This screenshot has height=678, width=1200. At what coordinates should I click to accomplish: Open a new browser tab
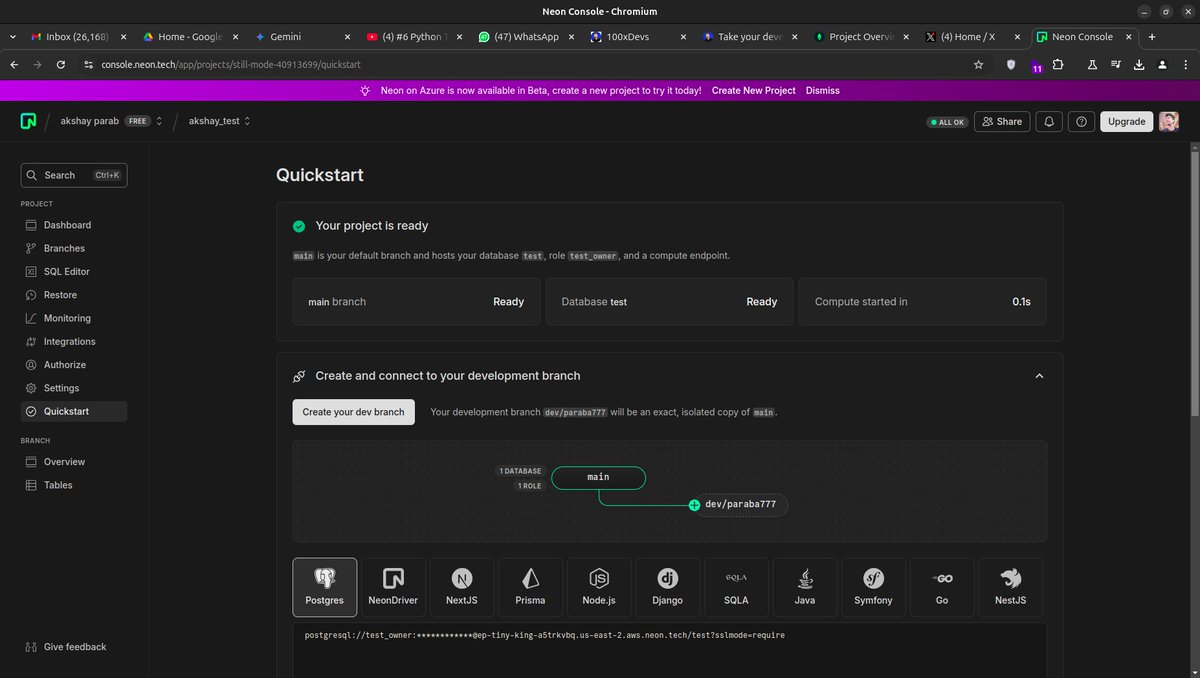(x=1152, y=37)
